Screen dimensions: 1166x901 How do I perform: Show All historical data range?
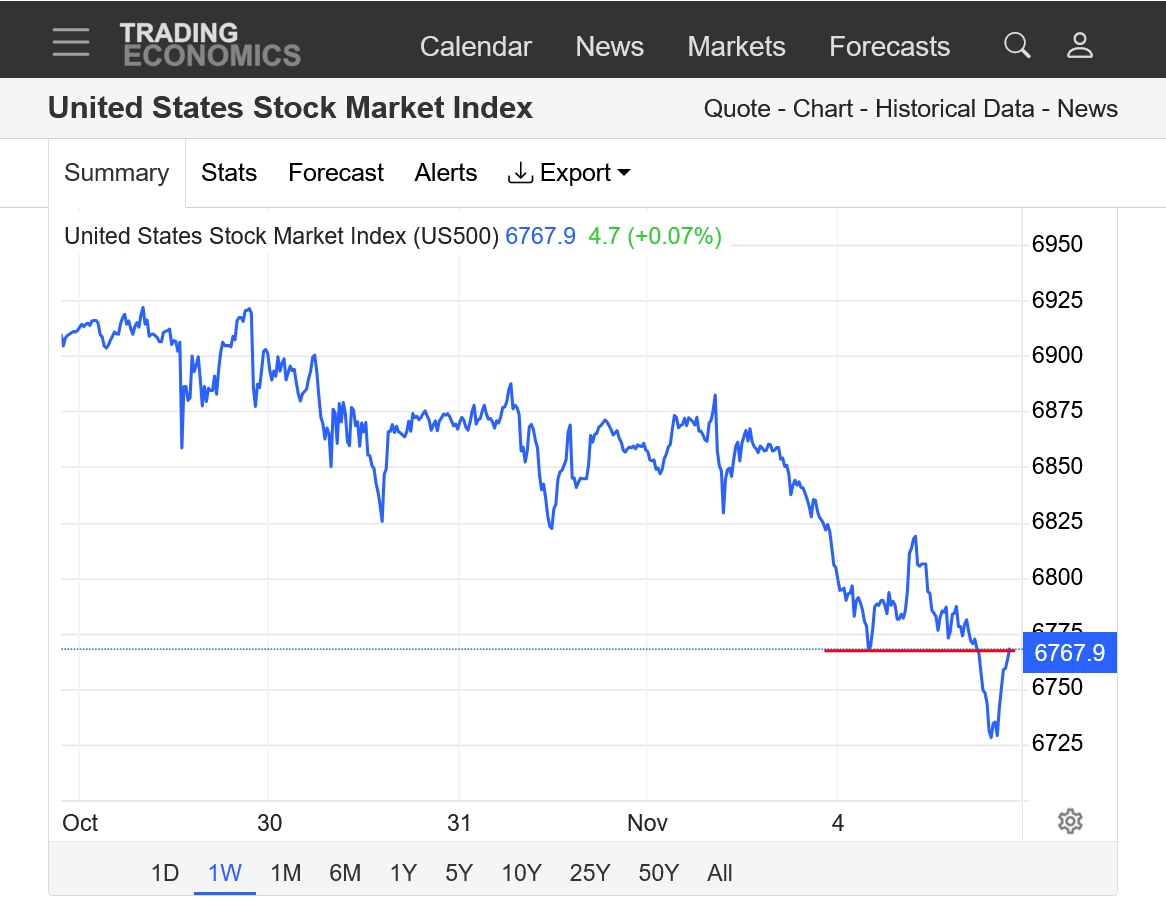click(x=720, y=873)
